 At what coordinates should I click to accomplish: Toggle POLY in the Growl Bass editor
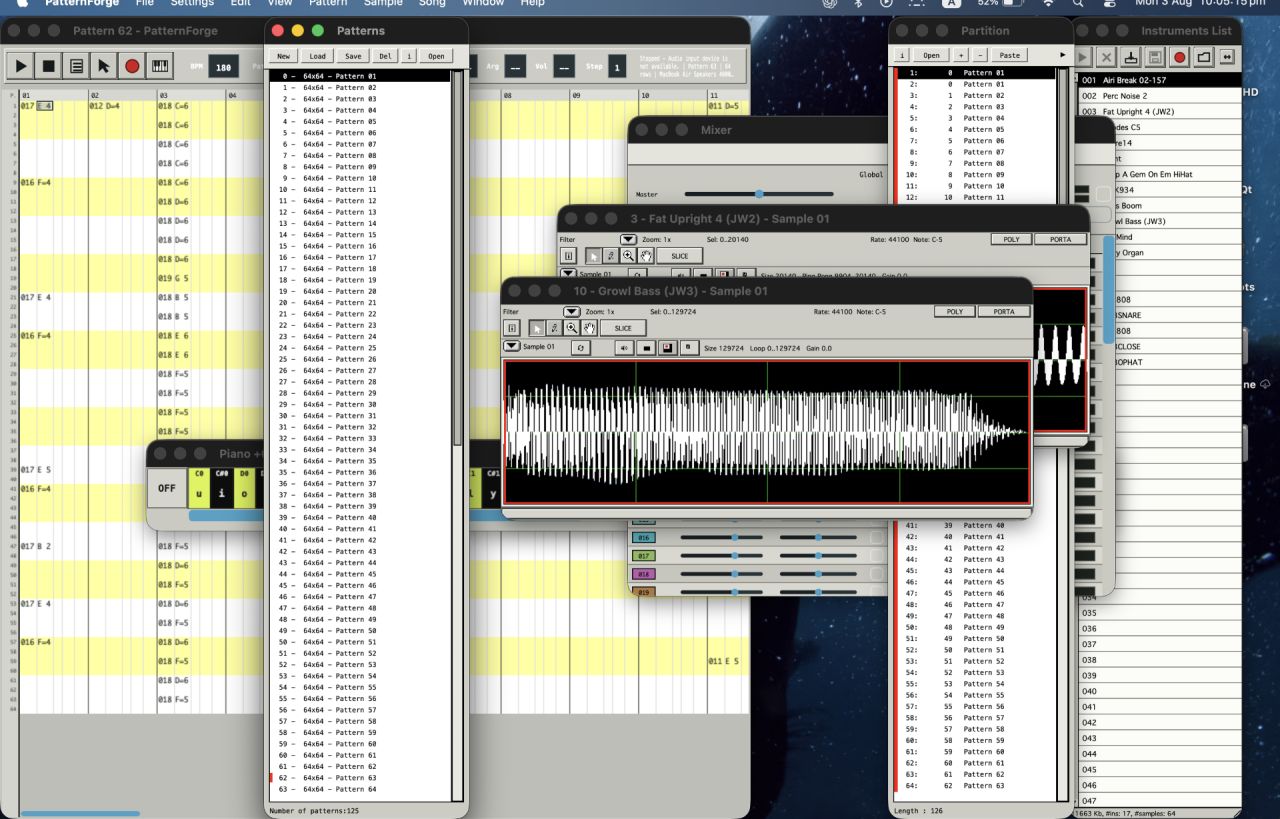pos(954,312)
